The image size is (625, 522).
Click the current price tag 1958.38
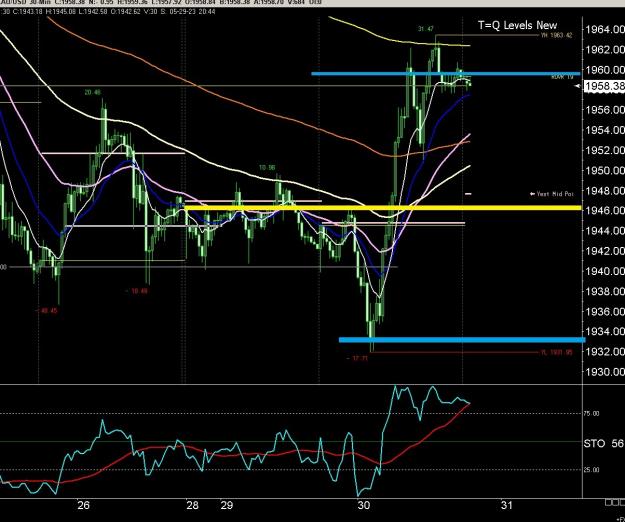(x=604, y=86)
